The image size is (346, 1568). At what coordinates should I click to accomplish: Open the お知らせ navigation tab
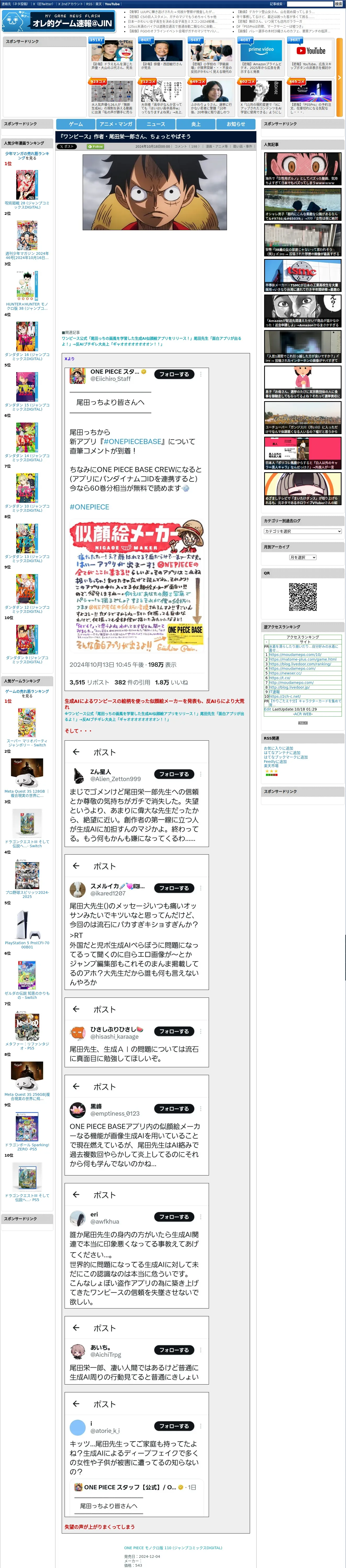tap(236, 124)
